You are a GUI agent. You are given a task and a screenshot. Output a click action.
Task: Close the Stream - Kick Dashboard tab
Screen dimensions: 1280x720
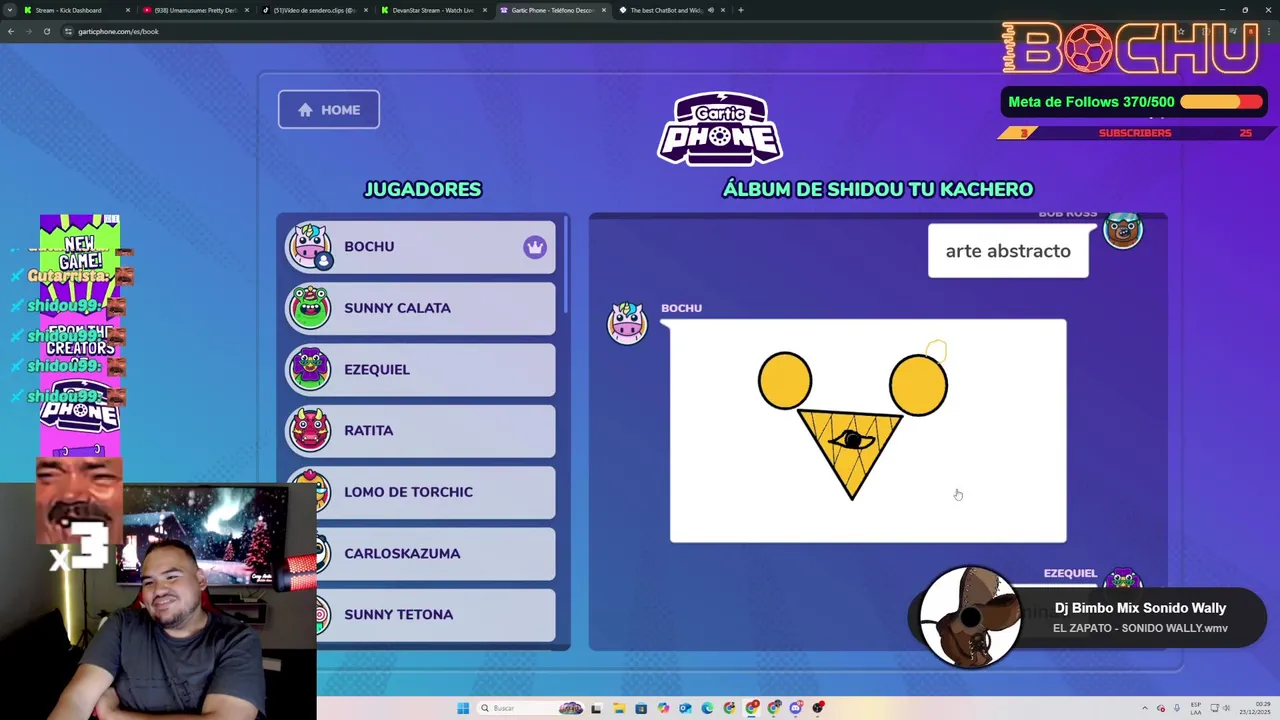point(128,10)
